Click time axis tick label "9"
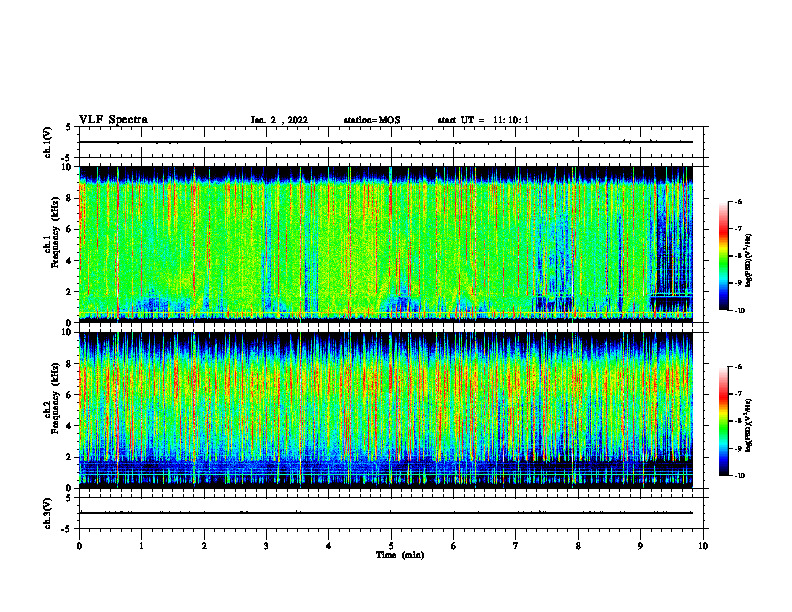This screenshot has width=792, height=612. pyautogui.click(x=640, y=546)
